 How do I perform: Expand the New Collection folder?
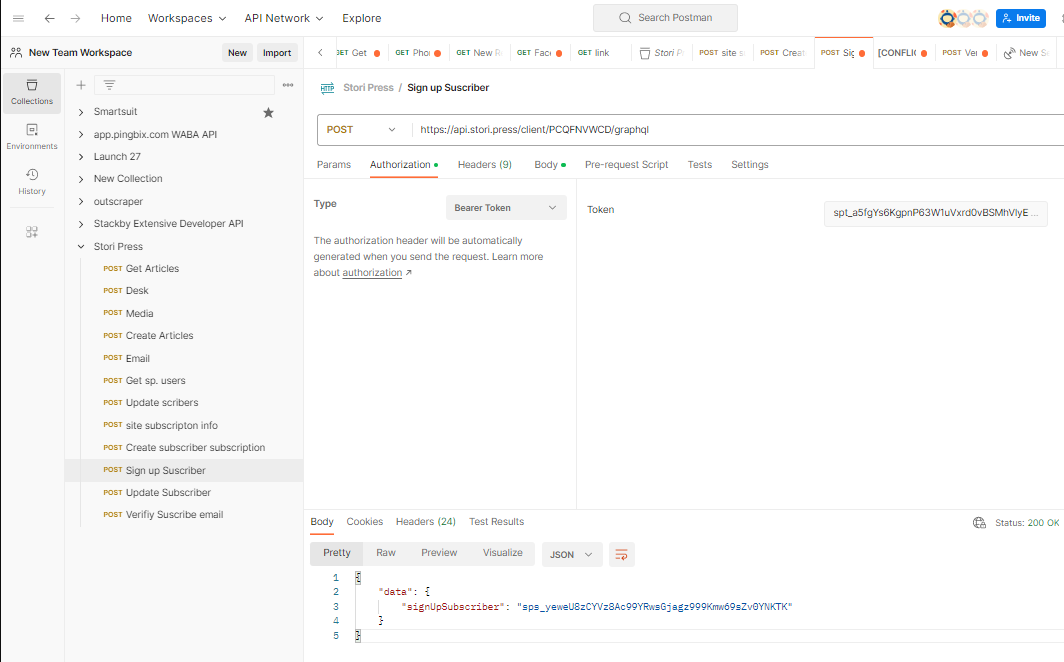tap(81, 179)
